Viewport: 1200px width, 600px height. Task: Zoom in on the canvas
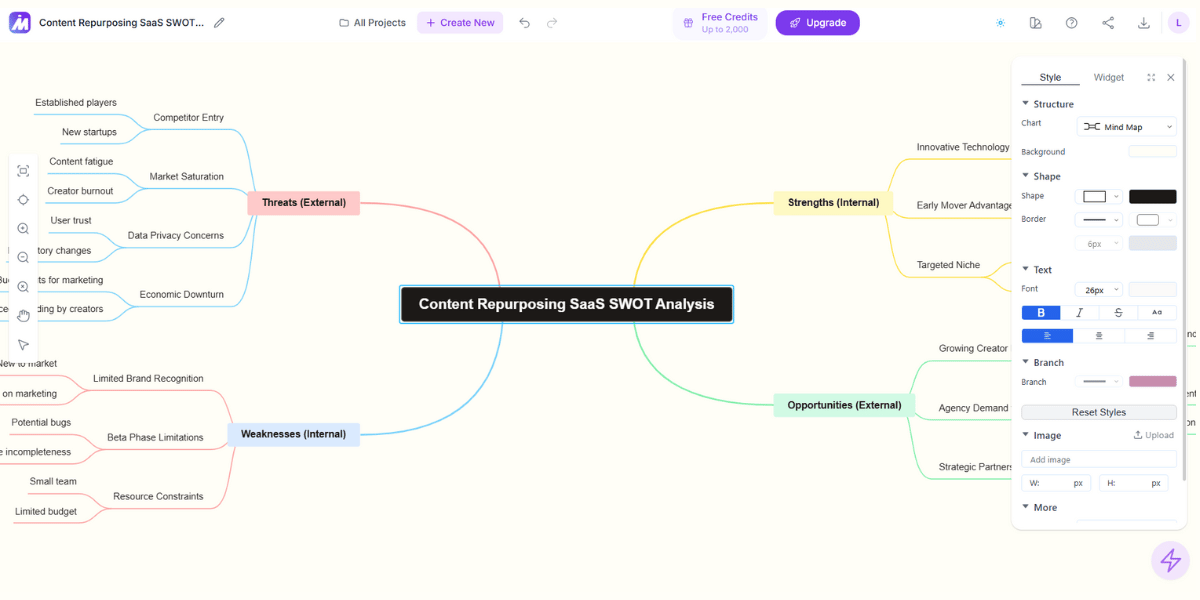23,229
